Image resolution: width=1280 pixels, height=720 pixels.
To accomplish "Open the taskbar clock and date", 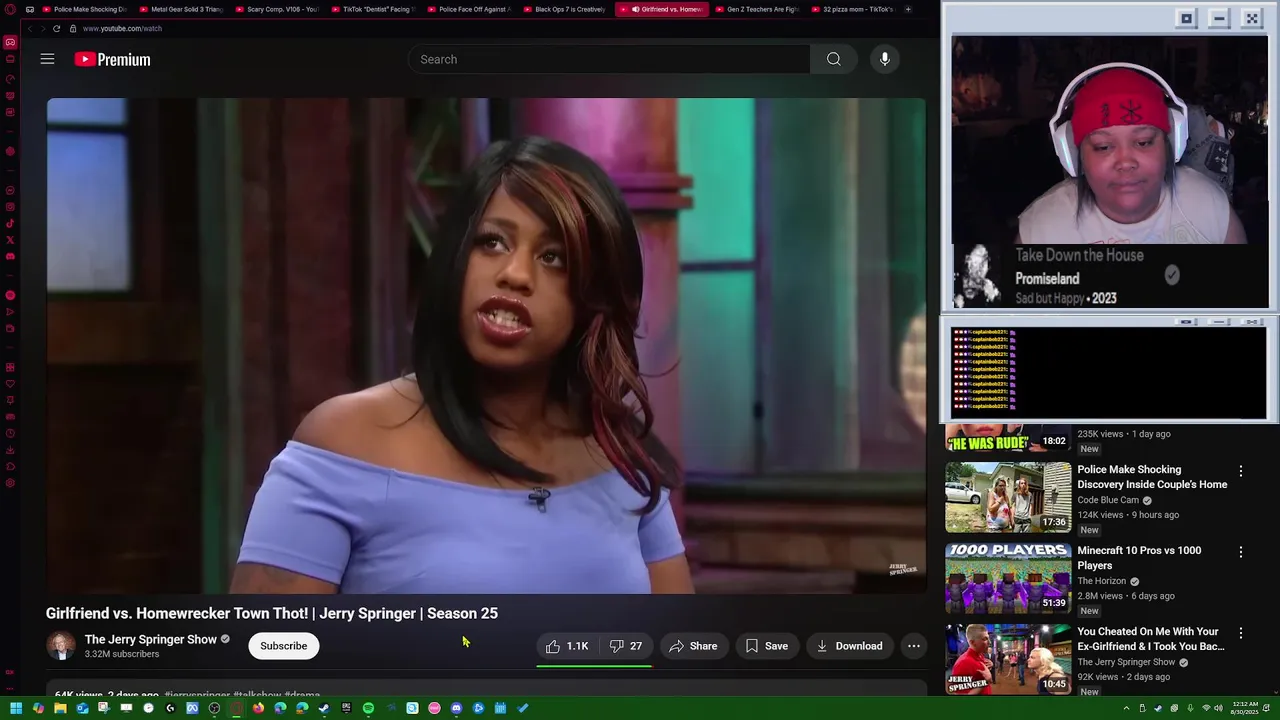I will [x=1245, y=708].
